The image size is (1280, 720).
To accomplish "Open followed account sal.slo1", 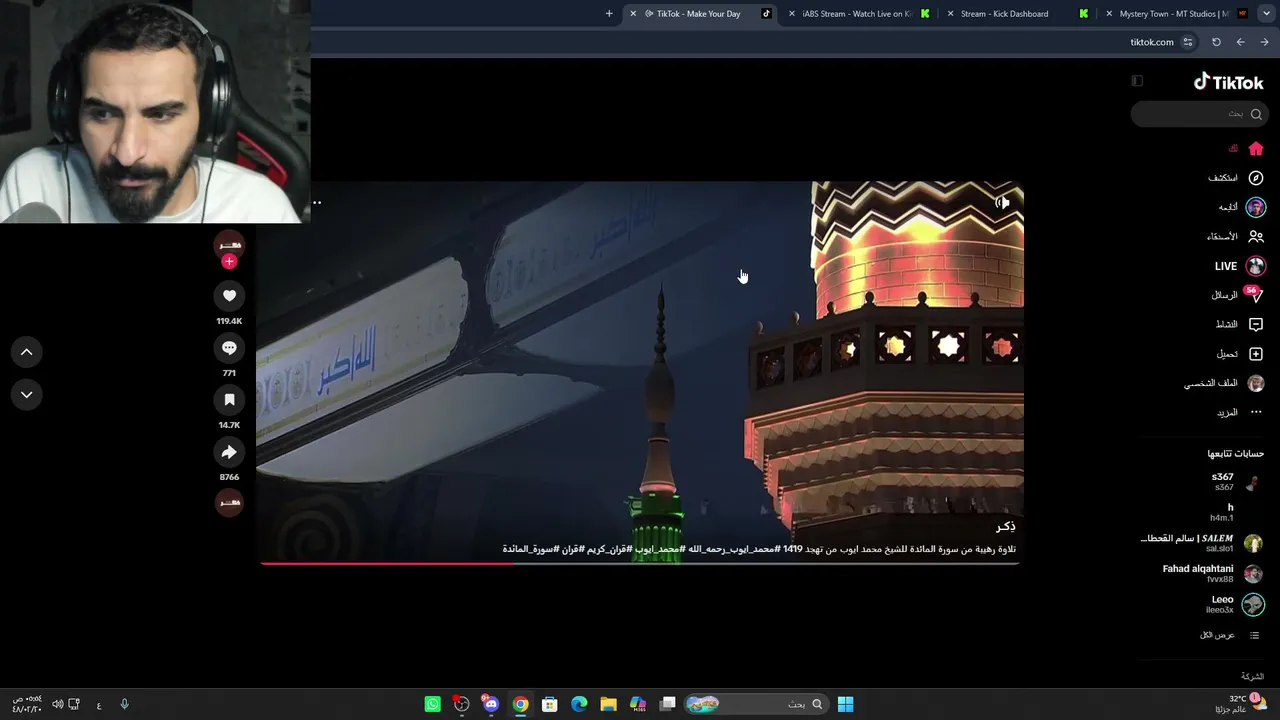I will (1202, 543).
